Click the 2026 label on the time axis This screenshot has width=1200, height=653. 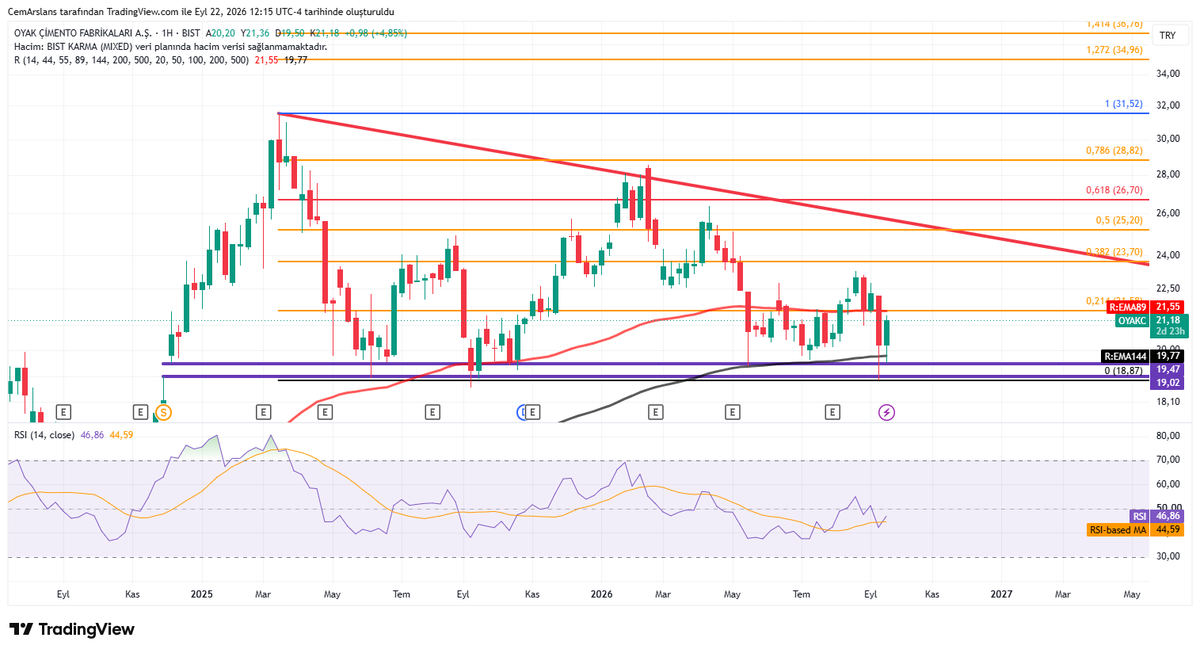[x=601, y=593]
